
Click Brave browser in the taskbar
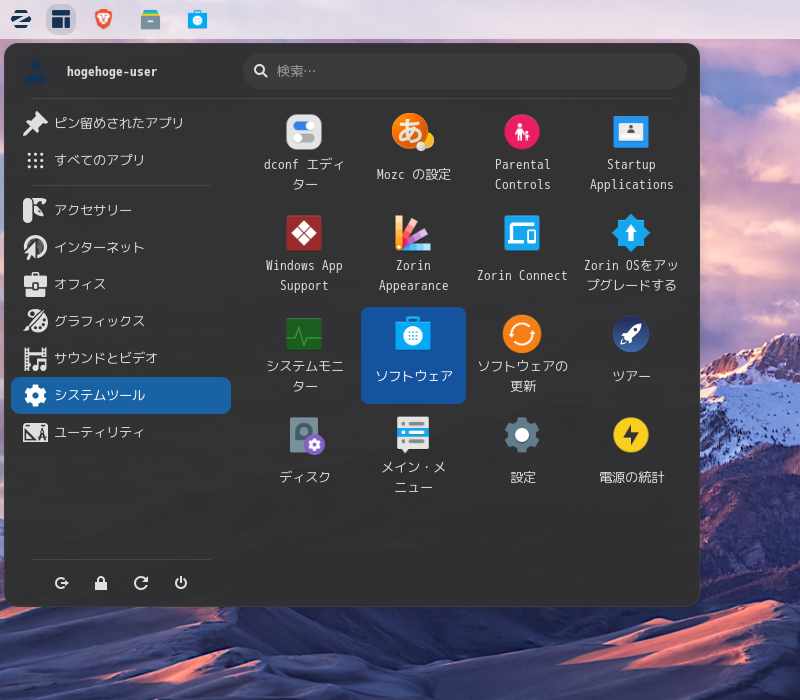104,19
